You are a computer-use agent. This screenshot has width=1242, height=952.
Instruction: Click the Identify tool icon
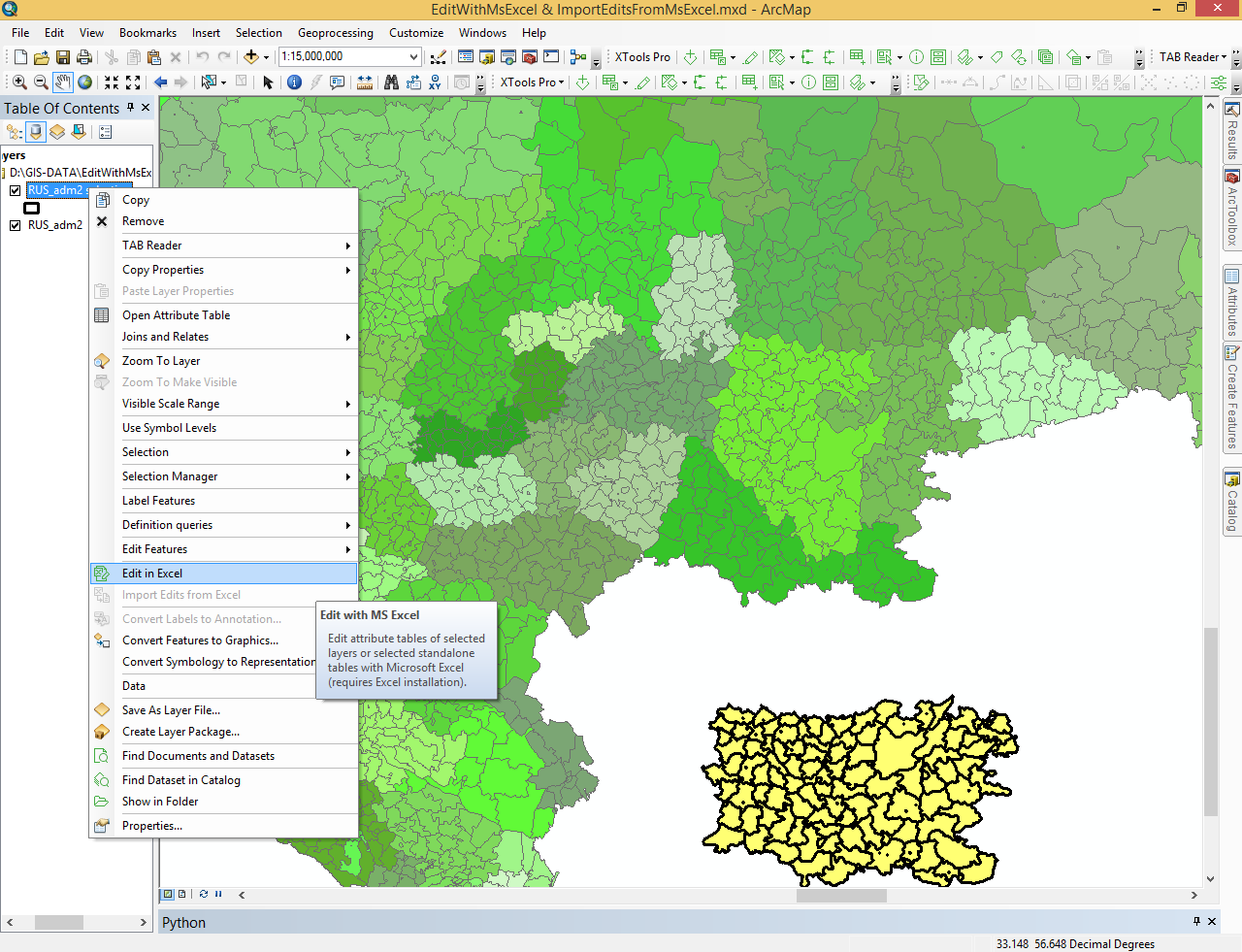(x=294, y=82)
